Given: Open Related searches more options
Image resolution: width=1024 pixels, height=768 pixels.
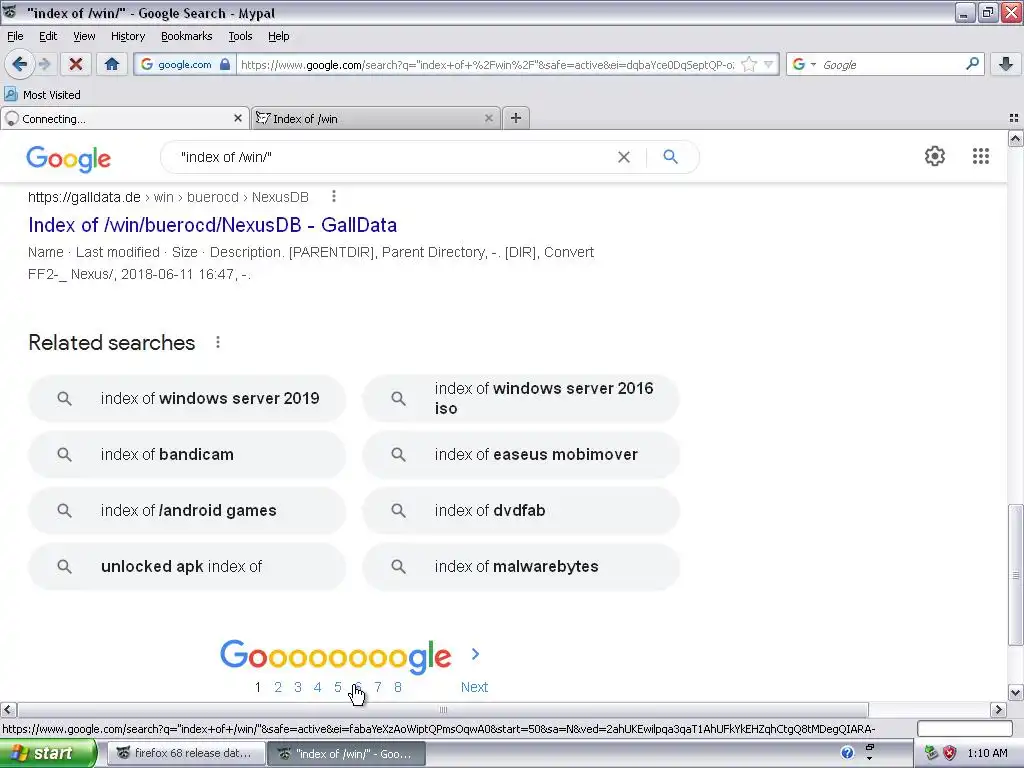Looking at the screenshot, I should [x=217, y=342].
